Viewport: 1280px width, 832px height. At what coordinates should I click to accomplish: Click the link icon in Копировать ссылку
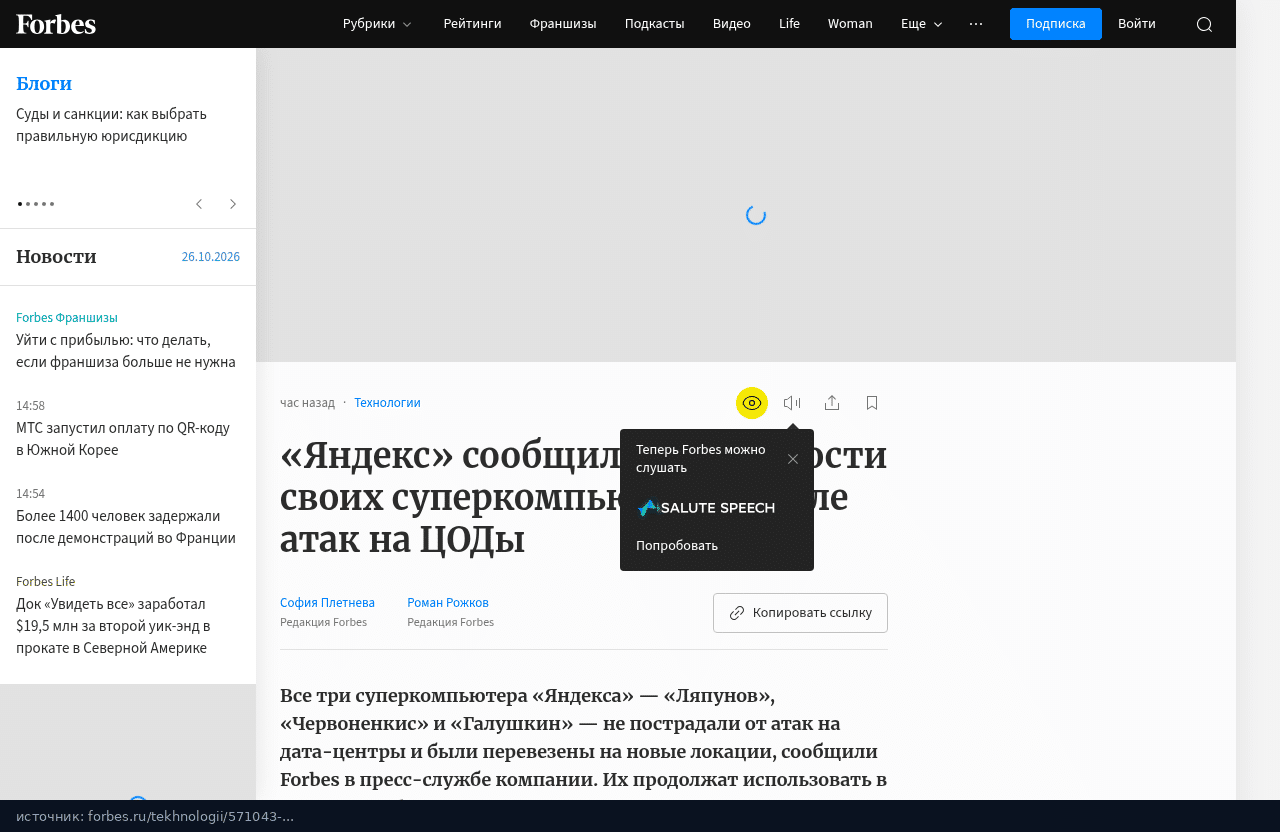(x=737, y=613)
